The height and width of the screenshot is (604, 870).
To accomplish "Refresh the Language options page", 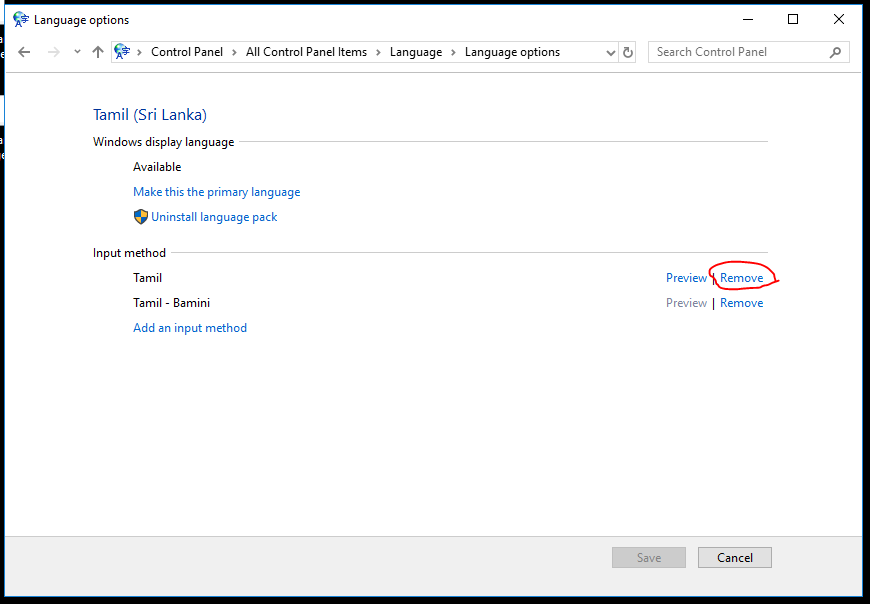I will point(628,52).
